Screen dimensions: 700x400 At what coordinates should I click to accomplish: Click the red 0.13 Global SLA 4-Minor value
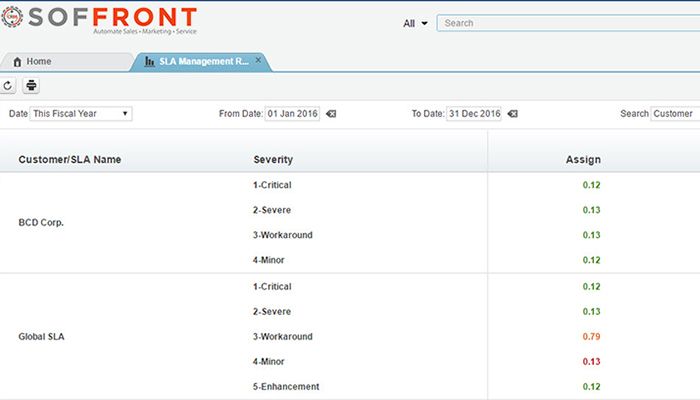pyautogui.click(x=592, y=362)
